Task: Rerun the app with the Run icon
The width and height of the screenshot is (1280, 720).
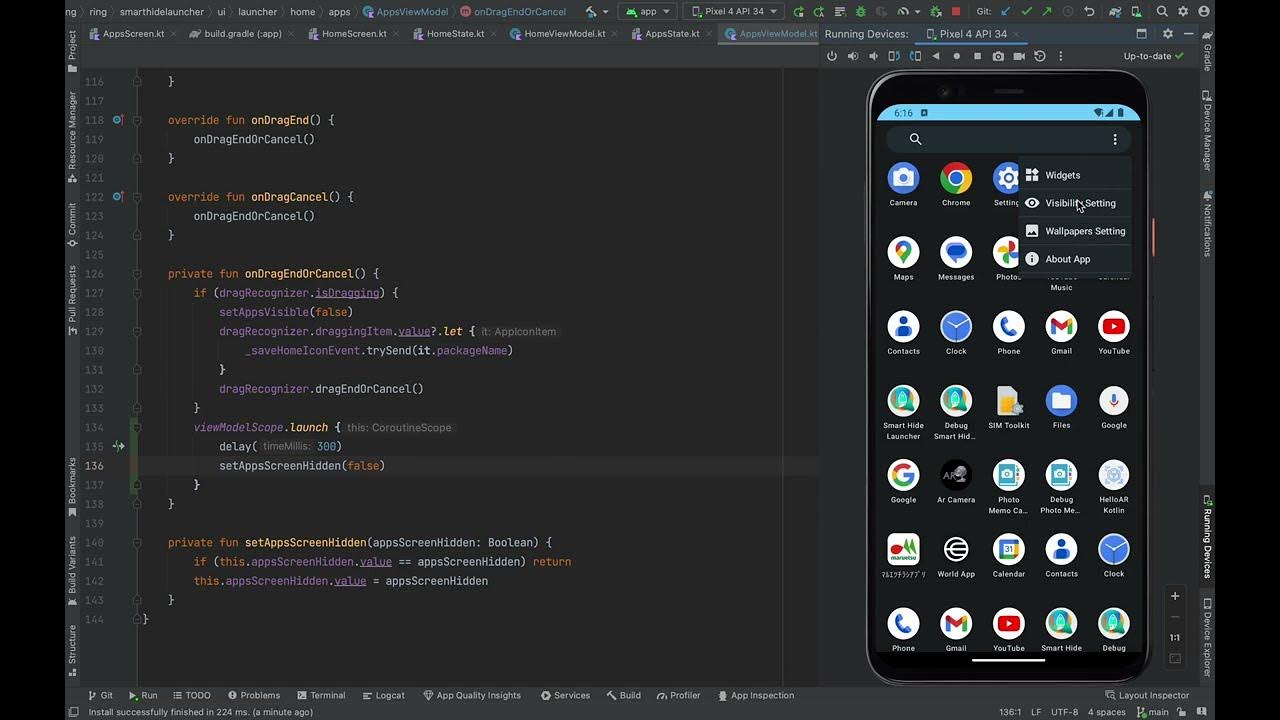Action: (x=798, y=12)
